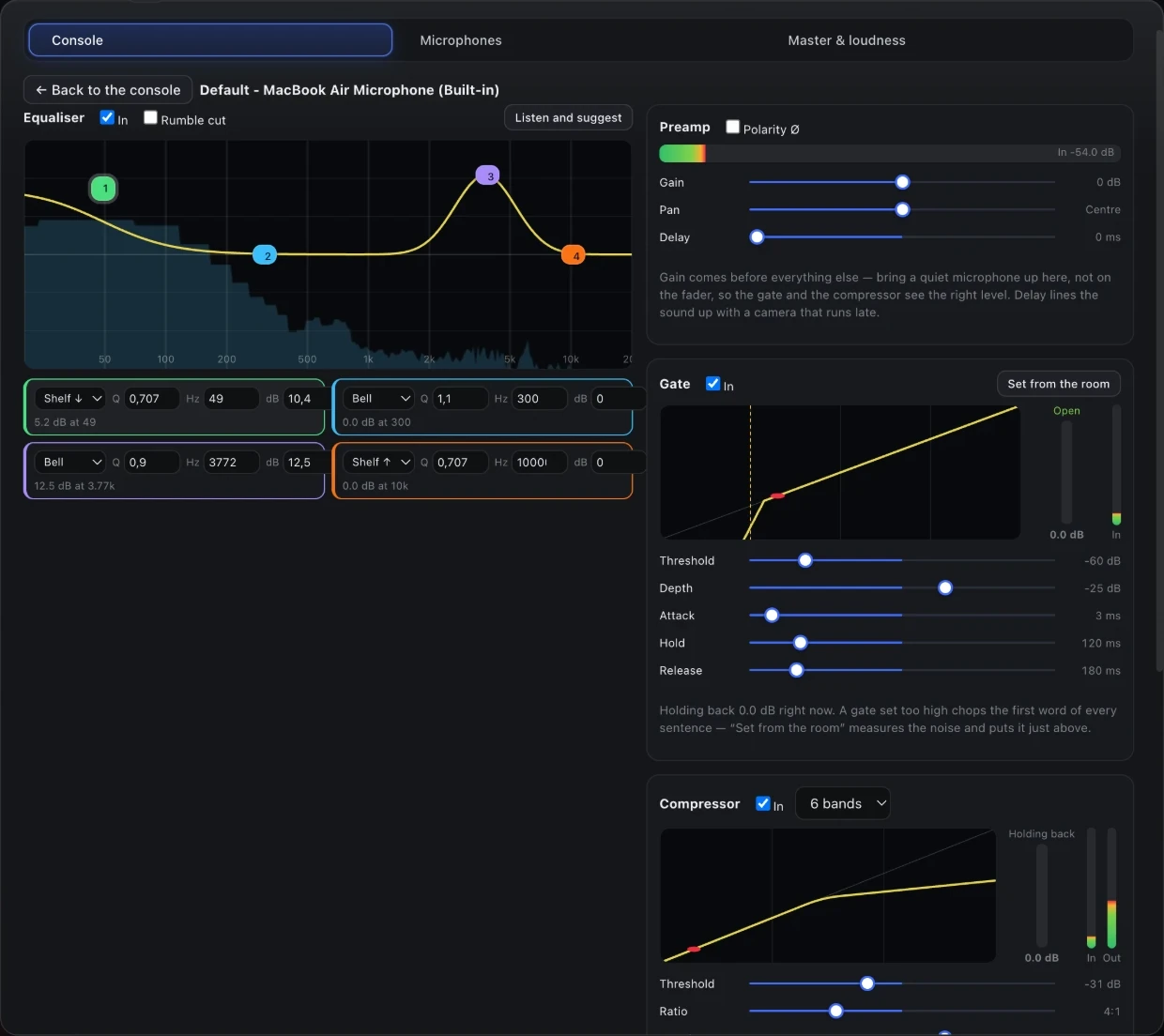This screenshot has height=1036, width=1164.
Task: Enable the Rumble cut checkbox
Action: pos(150,118)
